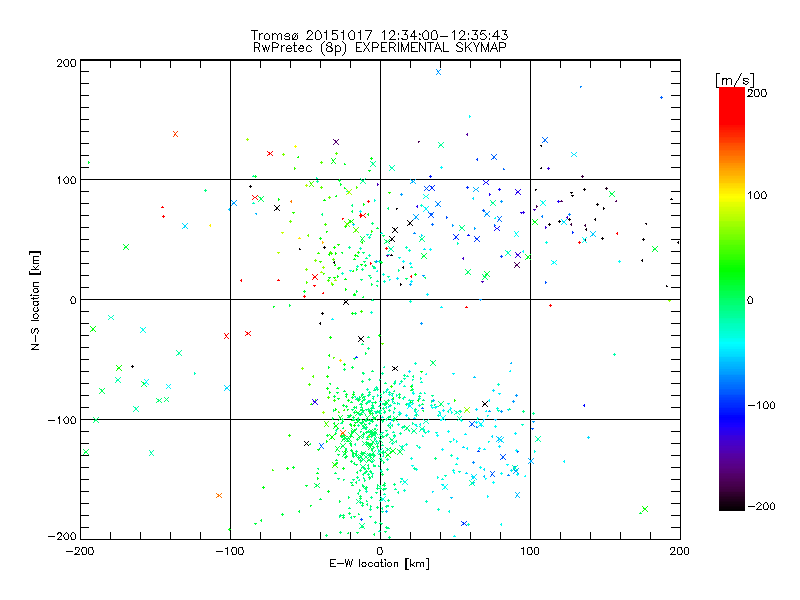
Task: Click the colorbar label -200 at bottom
Action: 761,506
